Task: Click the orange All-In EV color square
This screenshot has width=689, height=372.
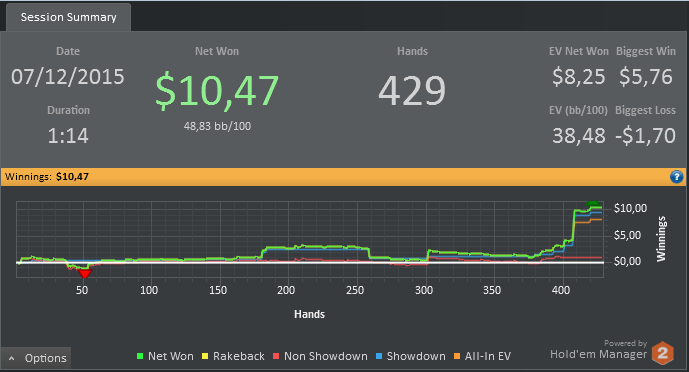Action: click(x=457, y=356)
